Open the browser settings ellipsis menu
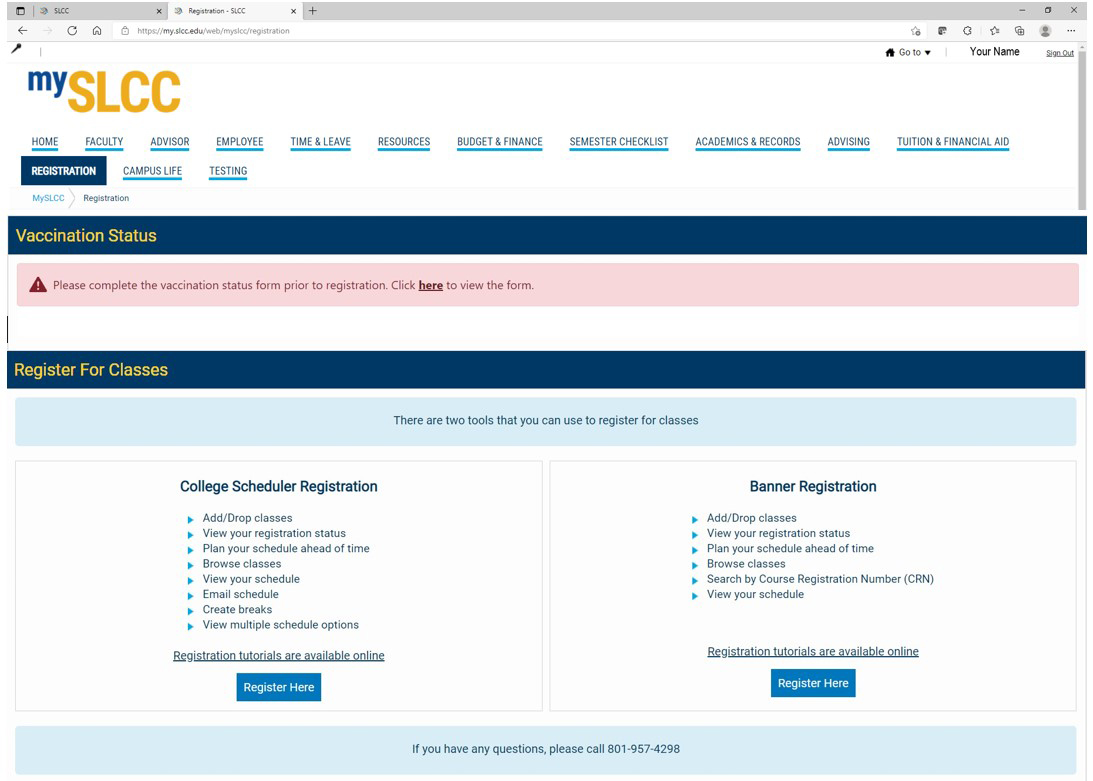Screen dimensions: 1093x781 (x=1071, y=31)
